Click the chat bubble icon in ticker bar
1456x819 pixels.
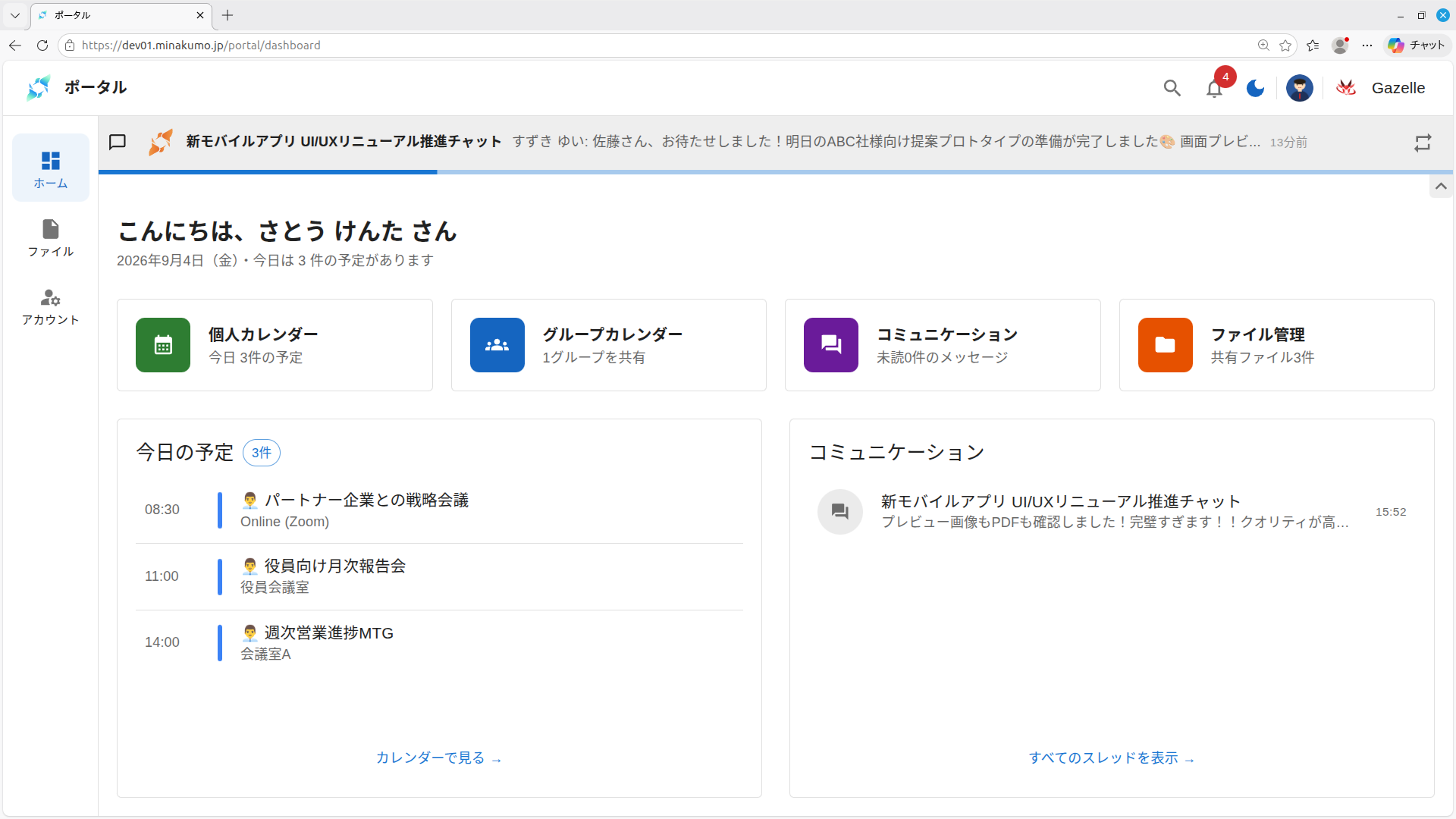coord(118,142)
